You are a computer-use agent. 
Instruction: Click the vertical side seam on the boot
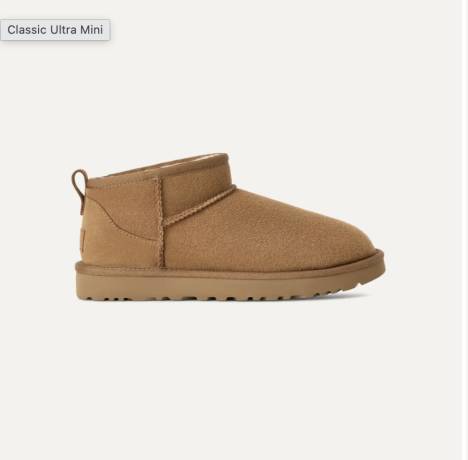tap(160, 222)
